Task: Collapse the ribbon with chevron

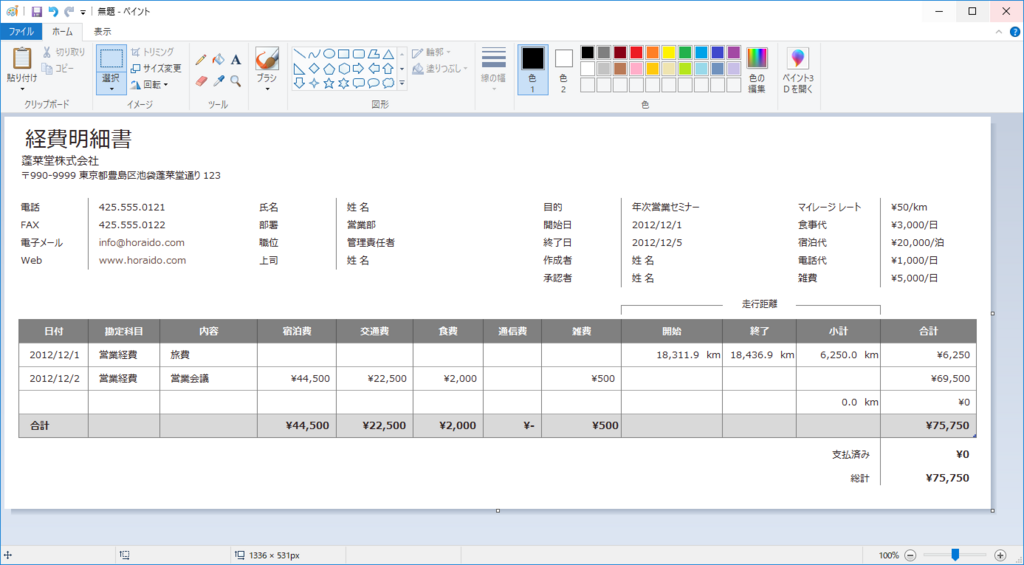Action: (999, 31)
